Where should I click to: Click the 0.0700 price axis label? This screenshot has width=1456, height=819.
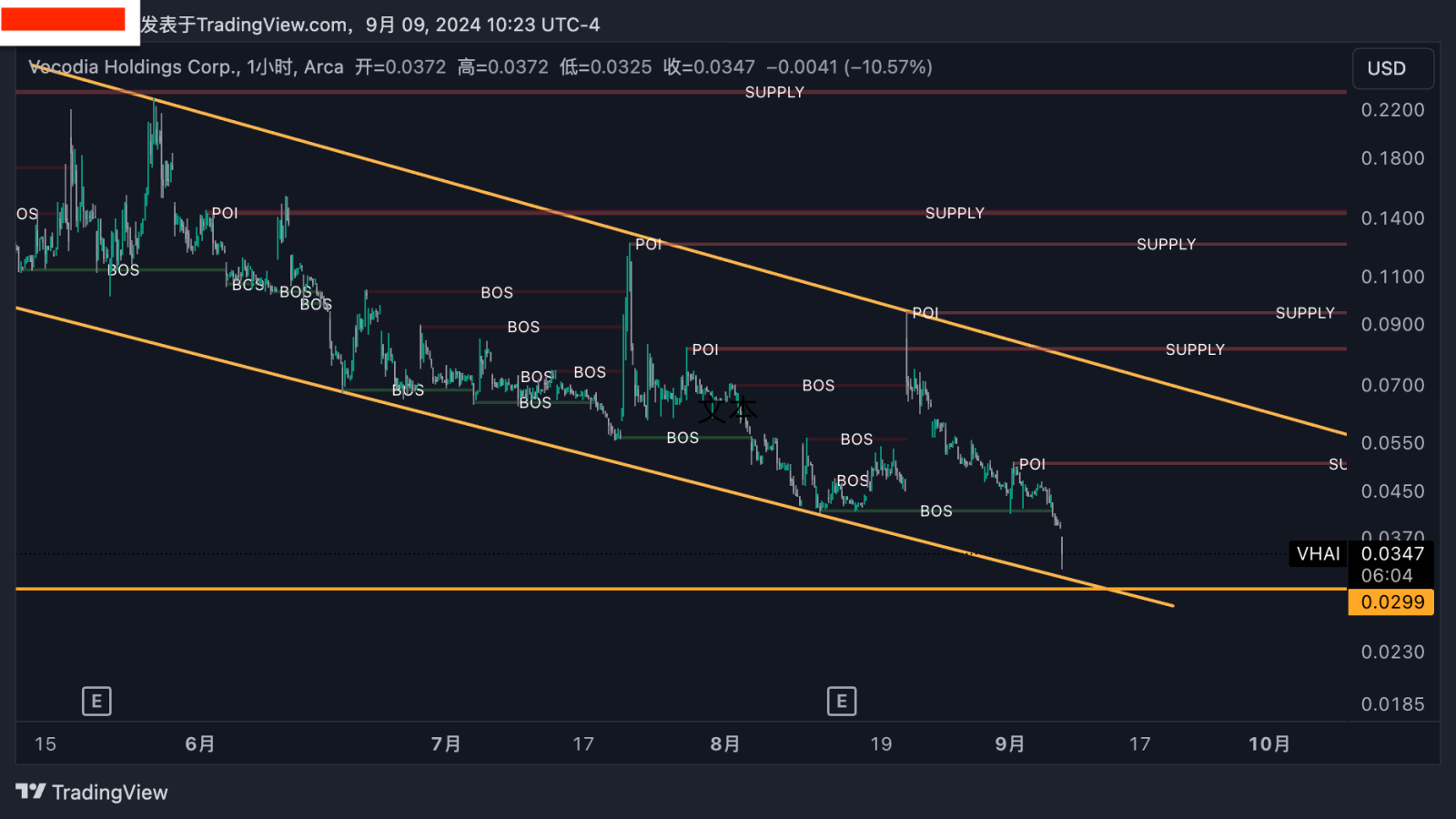pos(1392,386)
